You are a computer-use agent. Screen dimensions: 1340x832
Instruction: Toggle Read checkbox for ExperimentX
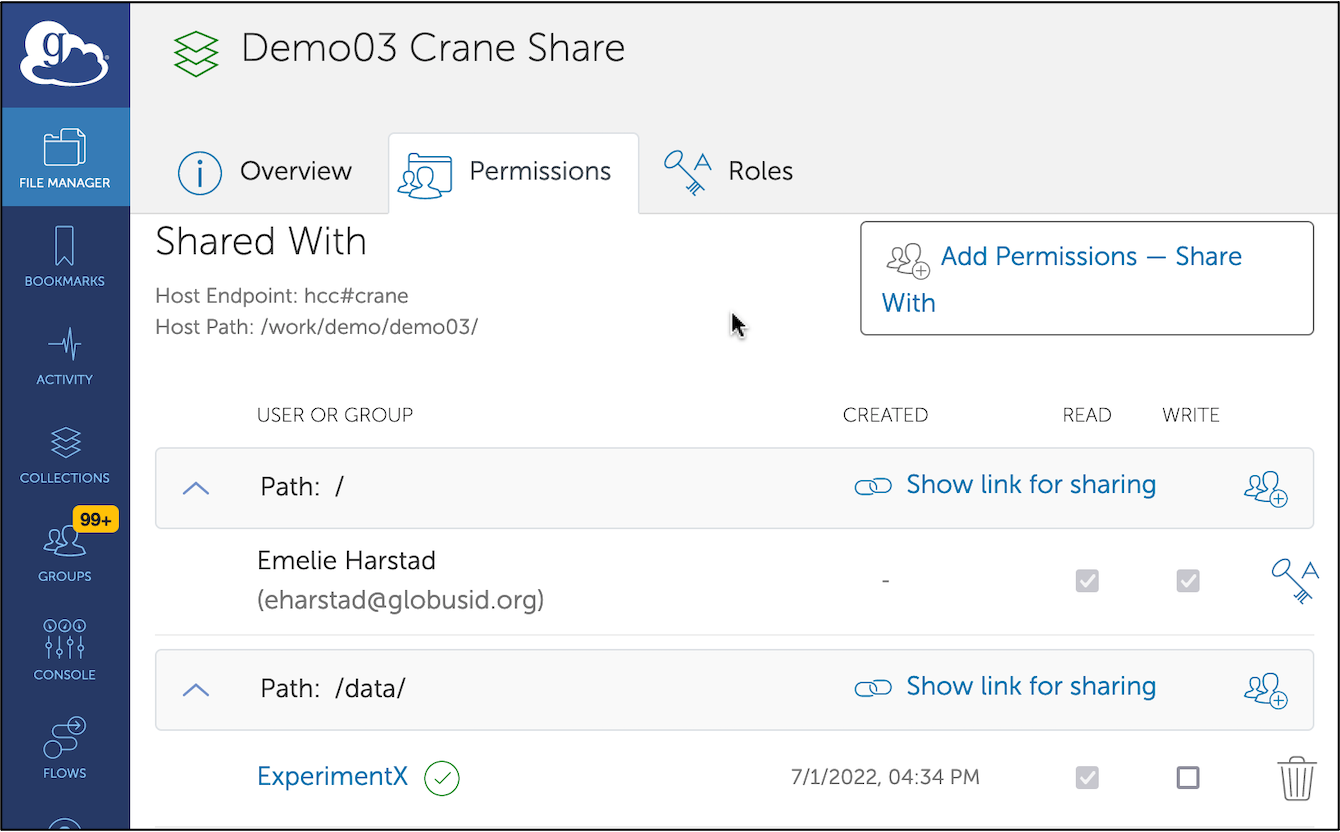[x=1087, y=777]
